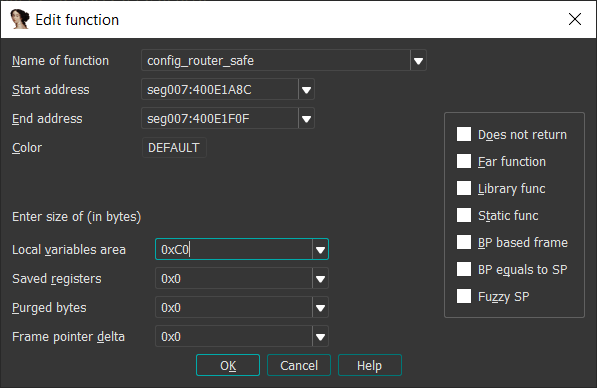The height and width of the screenshot is (388, 597).
Task: Click the IDA icon in title bar
Action: [20, 19]
